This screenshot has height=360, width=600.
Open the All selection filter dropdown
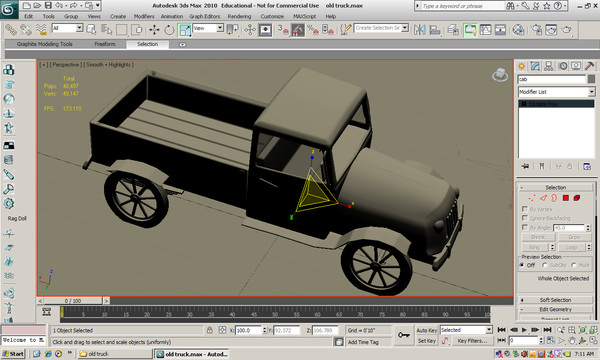tap(67, 28)
